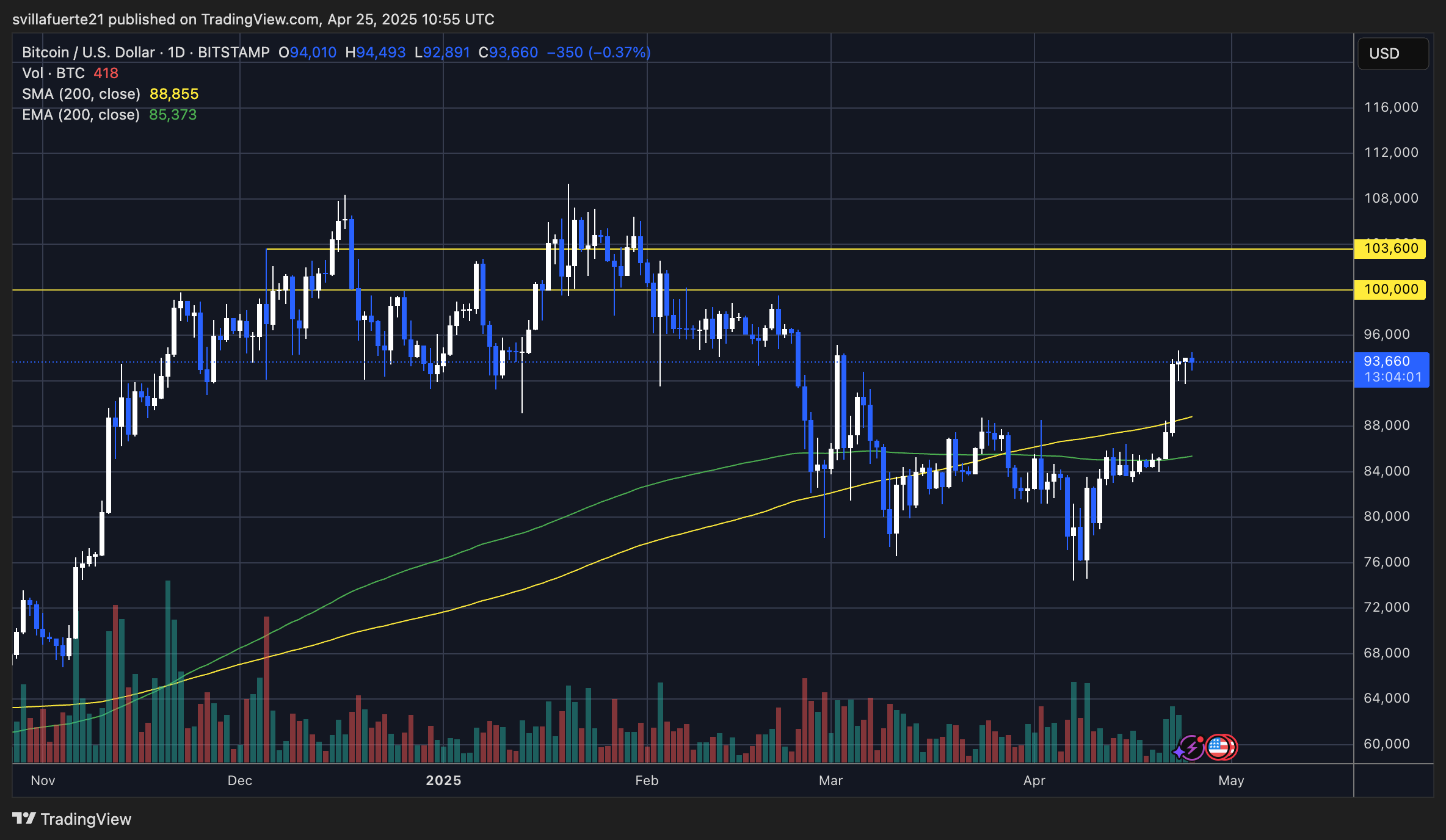
Task: Click the TradingView logo at bottom left
Action: [72, 819]
